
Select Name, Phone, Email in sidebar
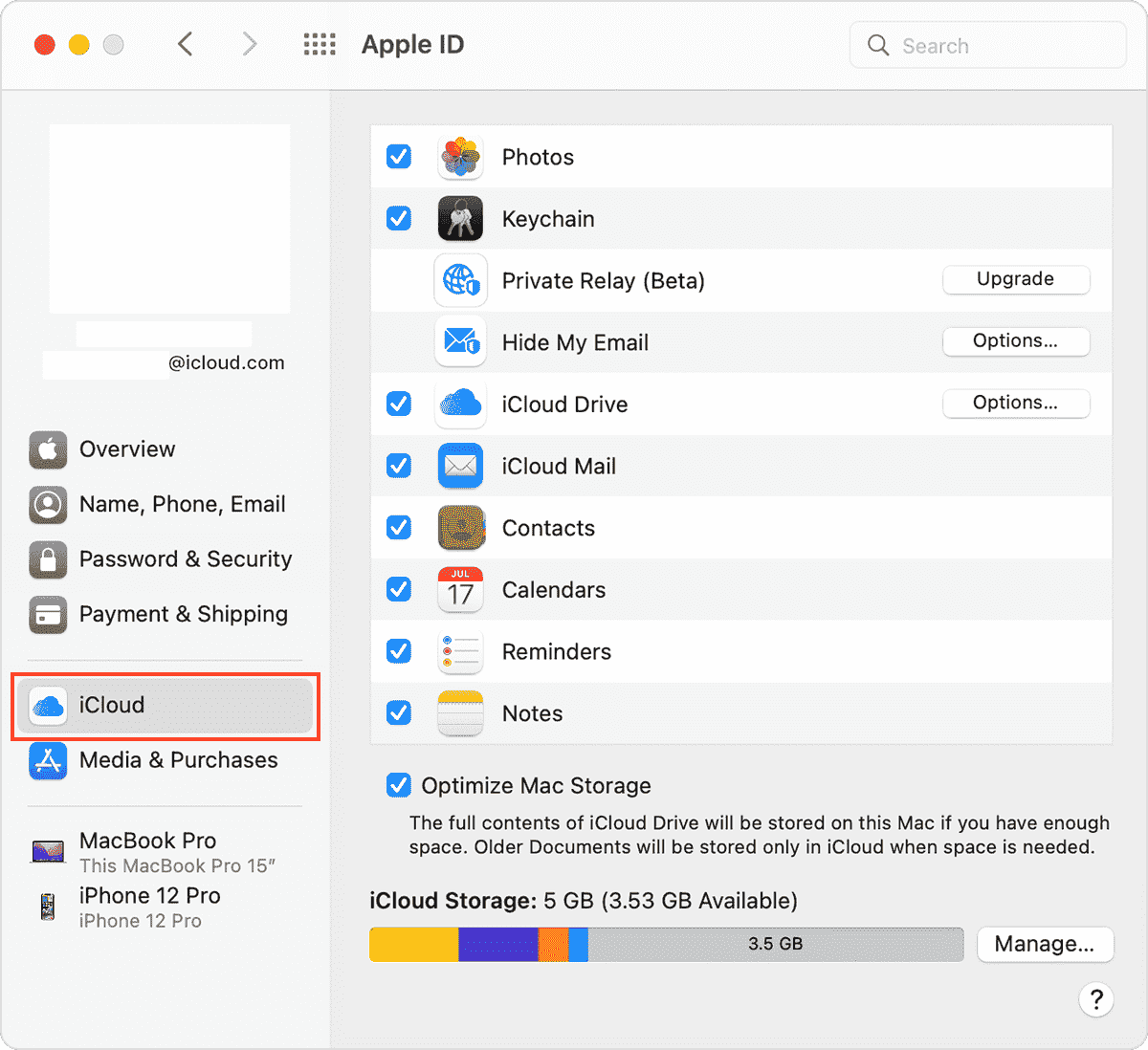pos(165,505)
